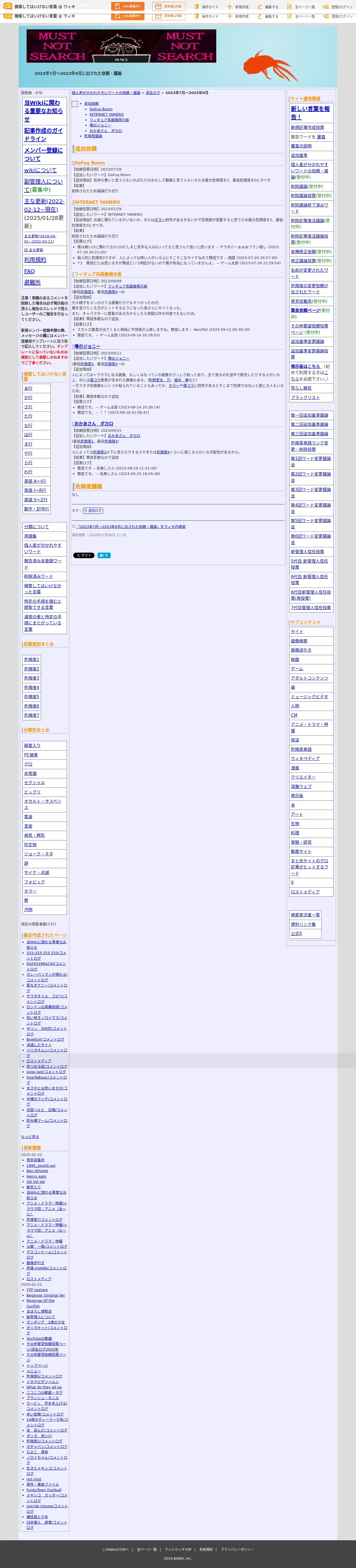Open the 過去ログ tag below the article

point(93,511)
